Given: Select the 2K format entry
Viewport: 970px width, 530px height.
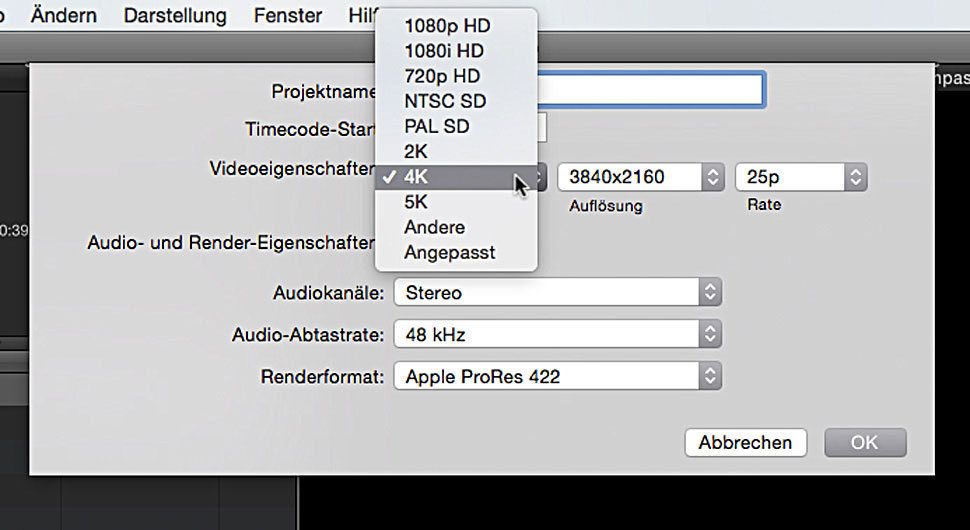Looking at the screenshot, I should point(416,152).
